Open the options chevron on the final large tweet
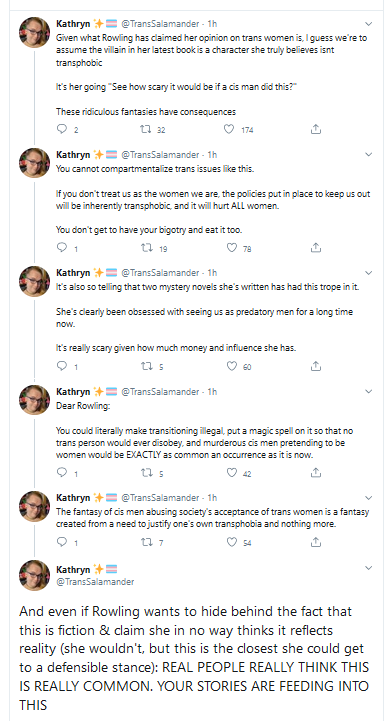Image resolution: width=388 pixels, height=721 pixels. tap(368, 568)
